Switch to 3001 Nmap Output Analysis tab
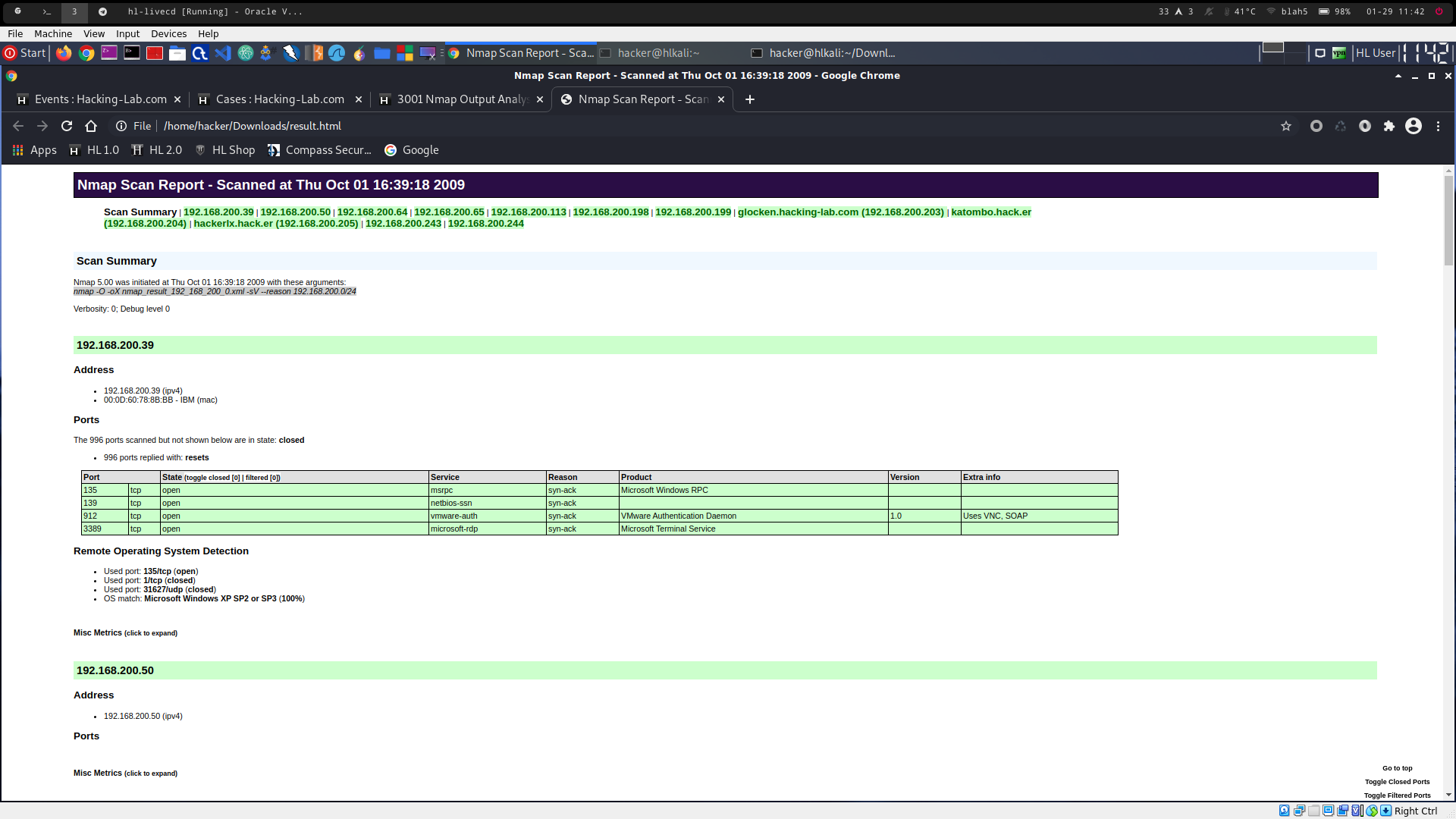Image resolution: width=1456 pixels, height=819 pixels. pos(461,99)
